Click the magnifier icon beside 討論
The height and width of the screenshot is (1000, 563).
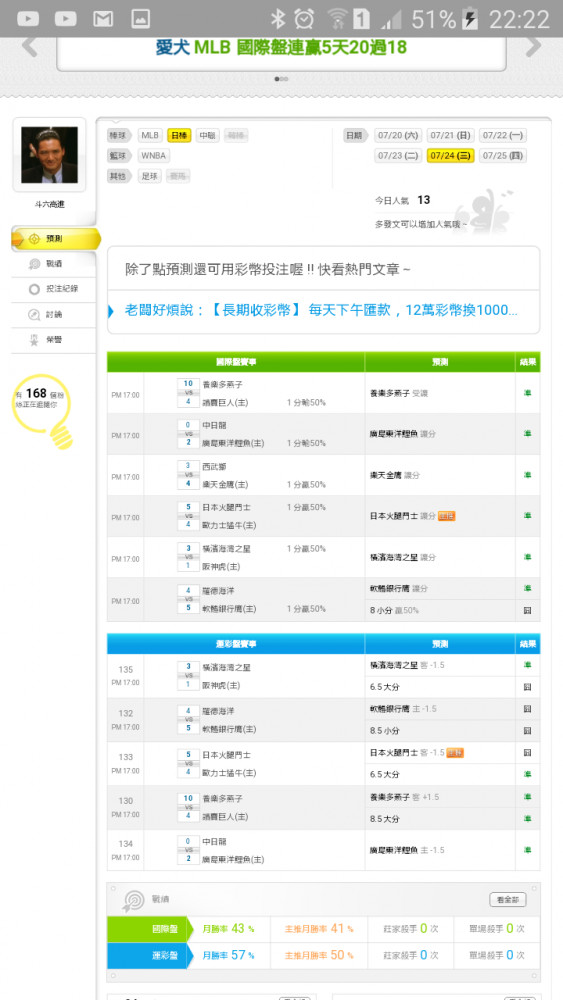[34, 314]
